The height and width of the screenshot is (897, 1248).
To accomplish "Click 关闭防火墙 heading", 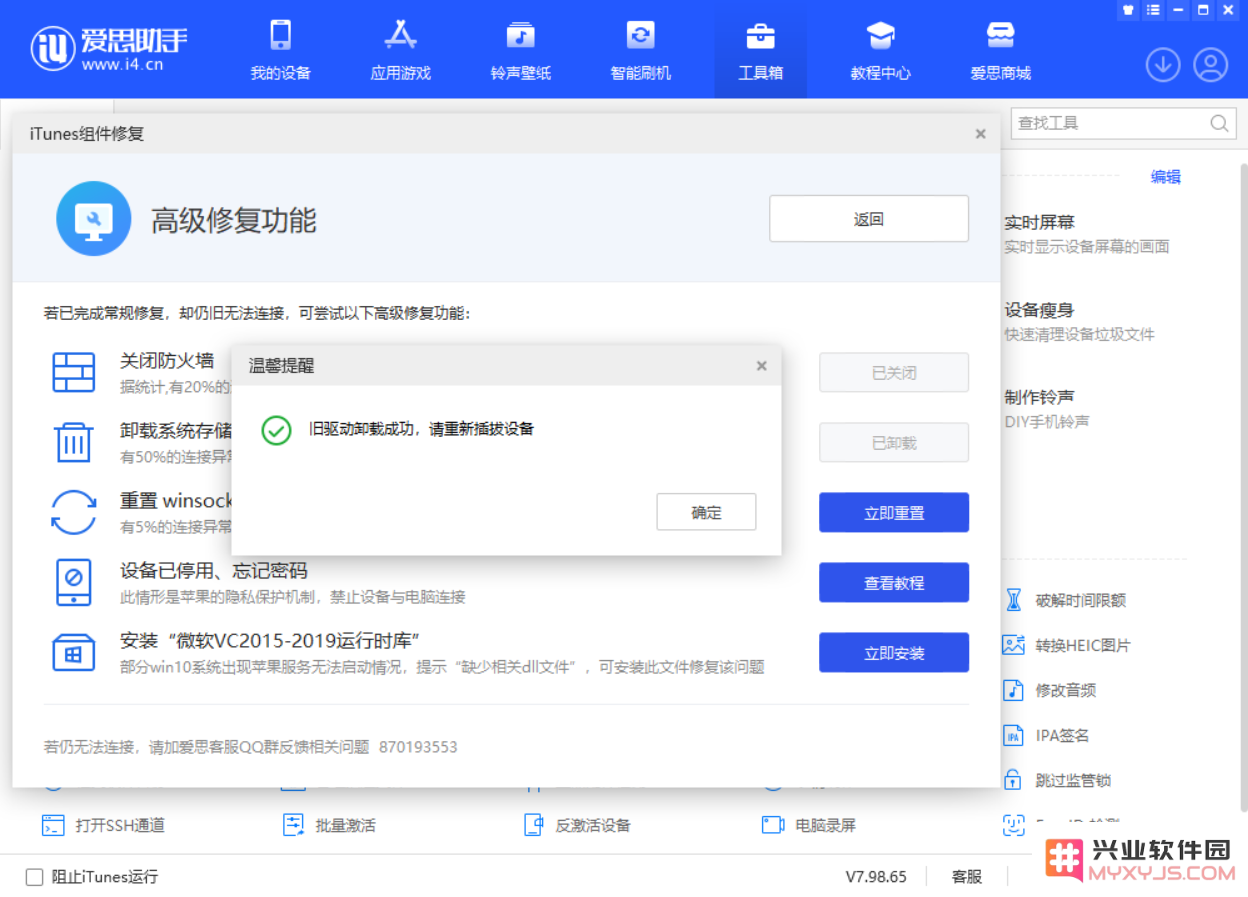I will click(x=167, y=361).
